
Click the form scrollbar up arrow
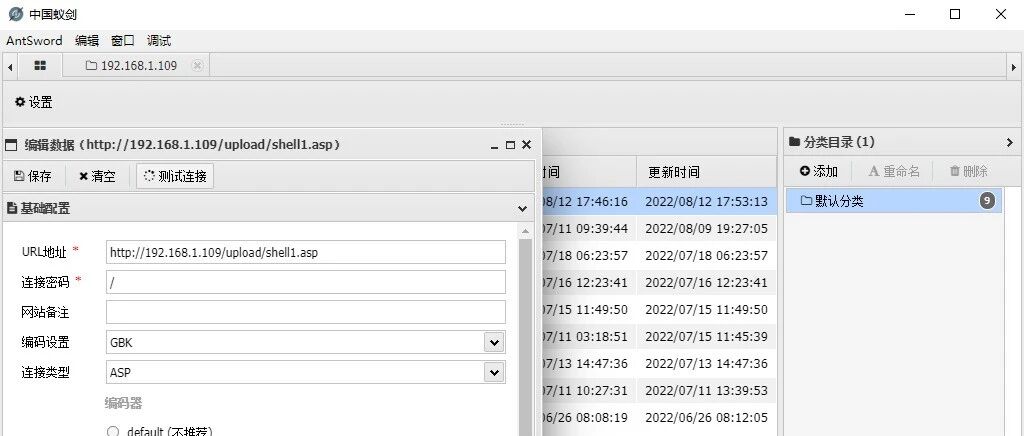[525, 232]
